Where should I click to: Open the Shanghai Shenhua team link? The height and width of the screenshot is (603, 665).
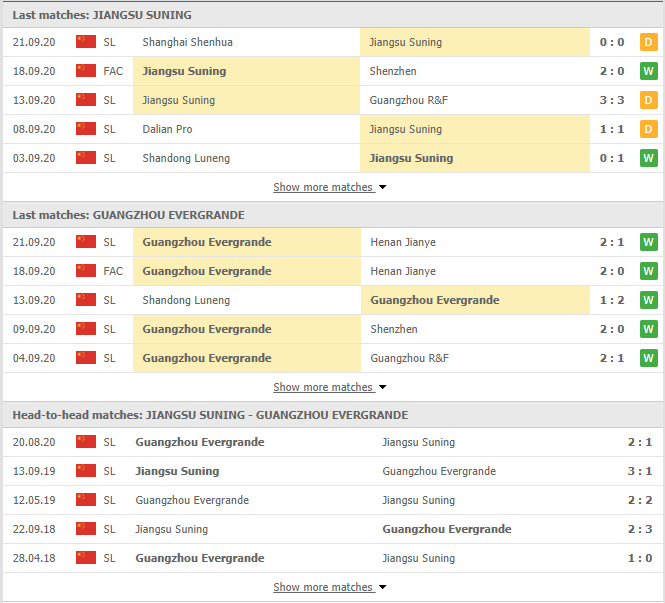click(187, 42)
